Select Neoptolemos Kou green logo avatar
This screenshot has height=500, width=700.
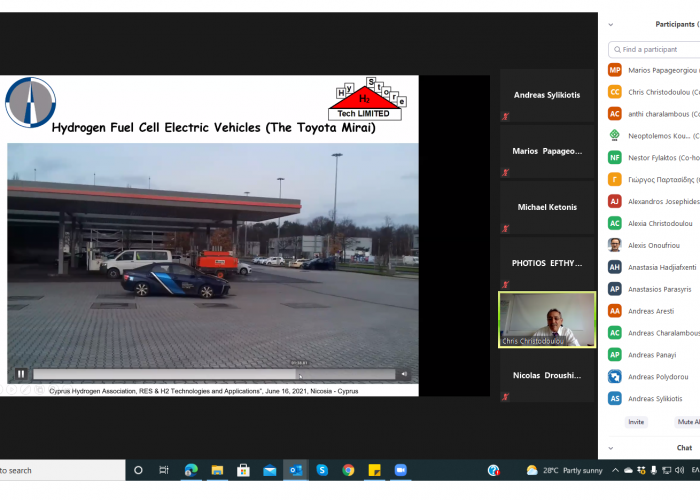click(615, 135)
